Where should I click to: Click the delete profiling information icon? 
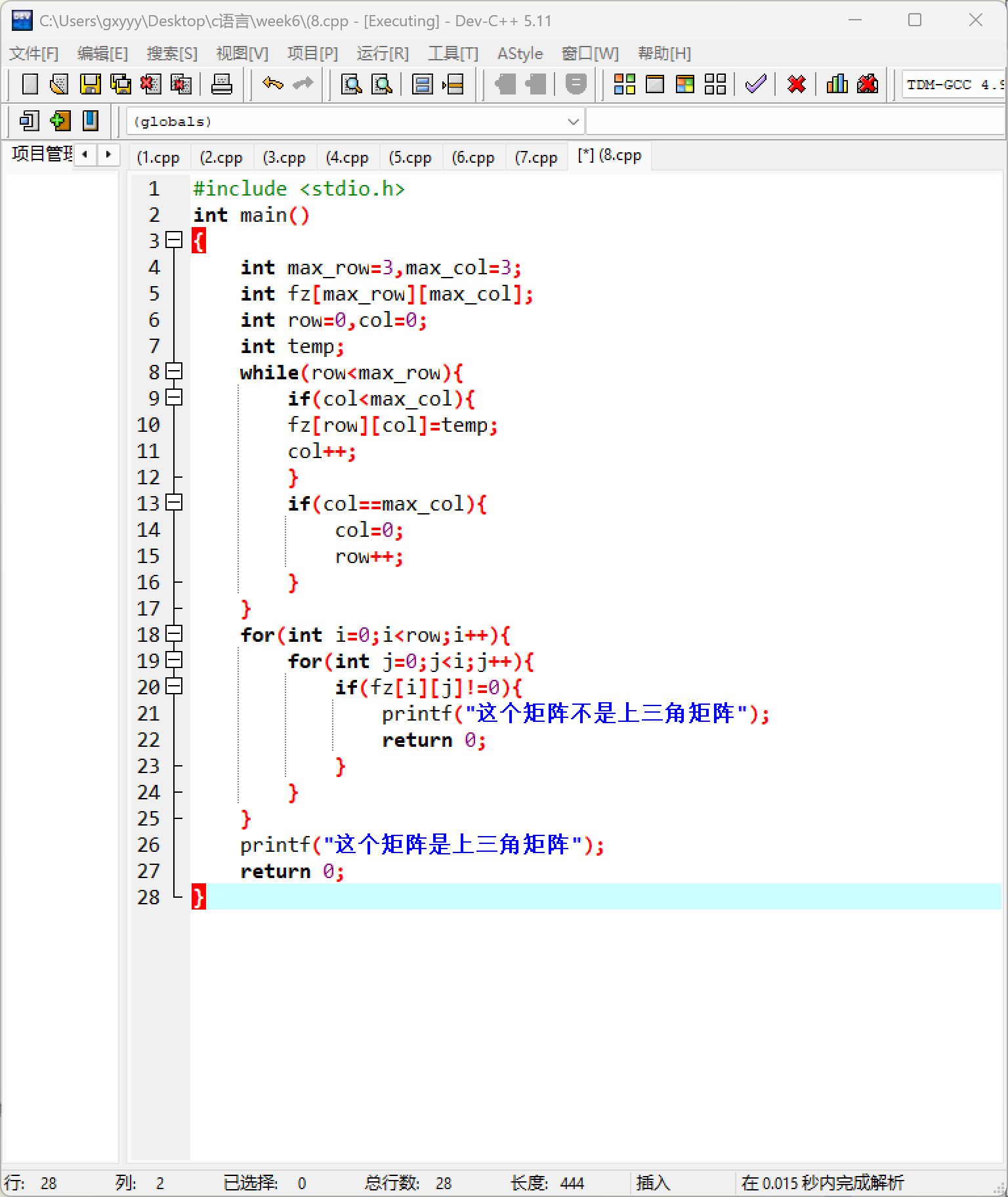coord(867,84)
